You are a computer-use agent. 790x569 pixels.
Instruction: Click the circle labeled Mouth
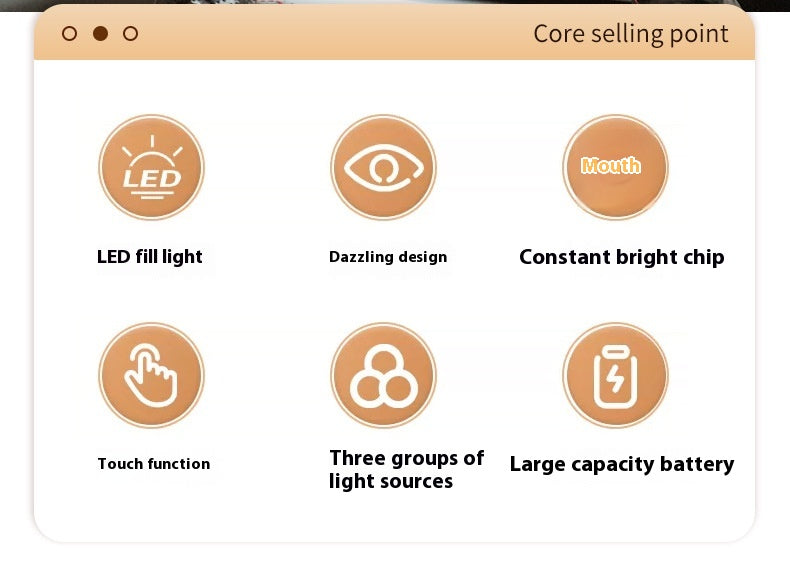pos(616,167)
